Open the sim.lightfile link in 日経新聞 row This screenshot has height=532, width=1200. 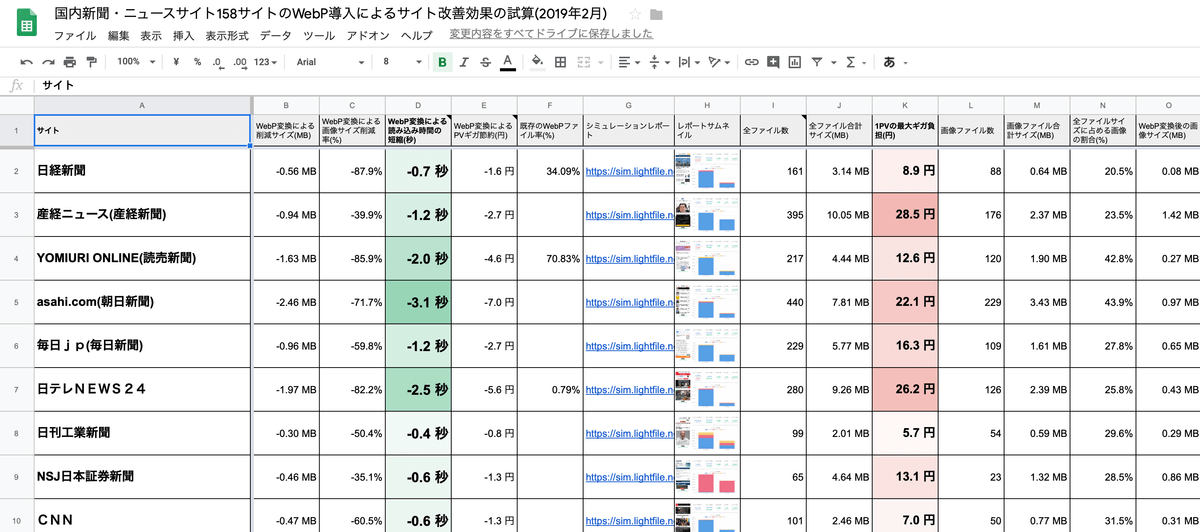coord(628,171)
